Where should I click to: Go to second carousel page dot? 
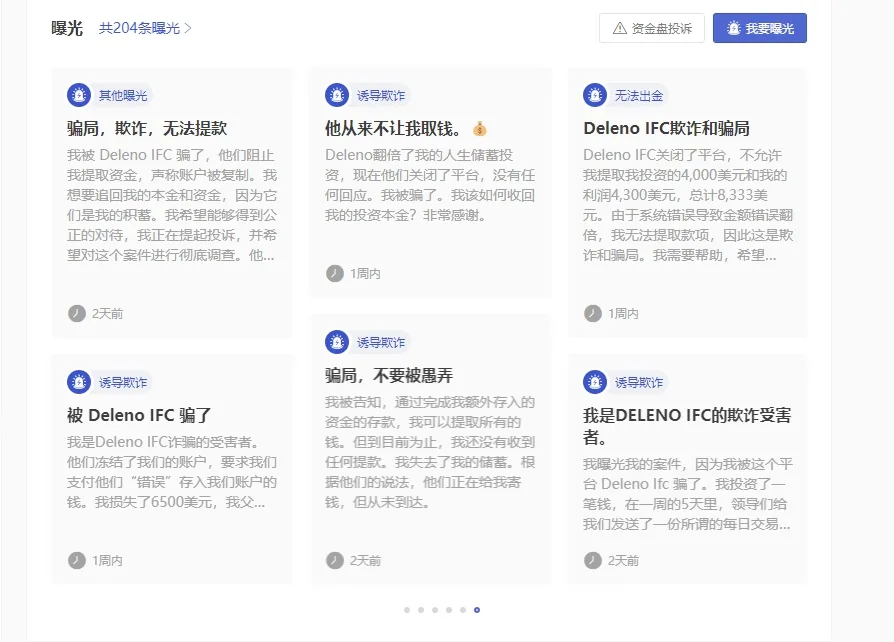tap(421, 610)
